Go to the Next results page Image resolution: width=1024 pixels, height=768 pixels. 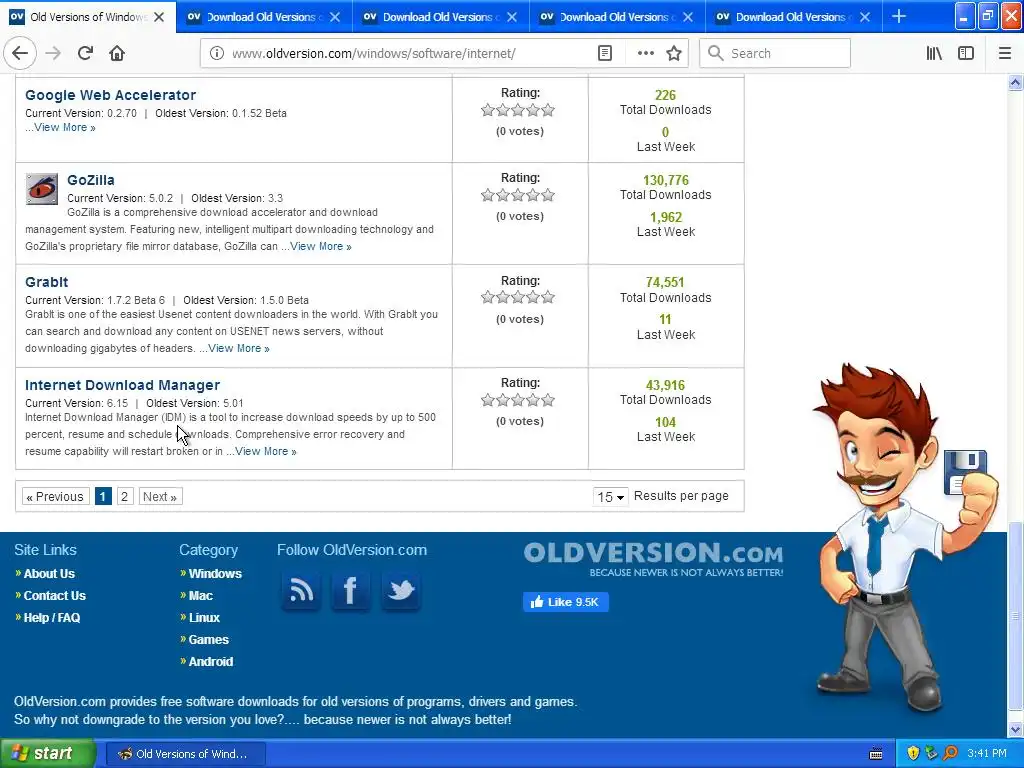click(x=160, y=496)
